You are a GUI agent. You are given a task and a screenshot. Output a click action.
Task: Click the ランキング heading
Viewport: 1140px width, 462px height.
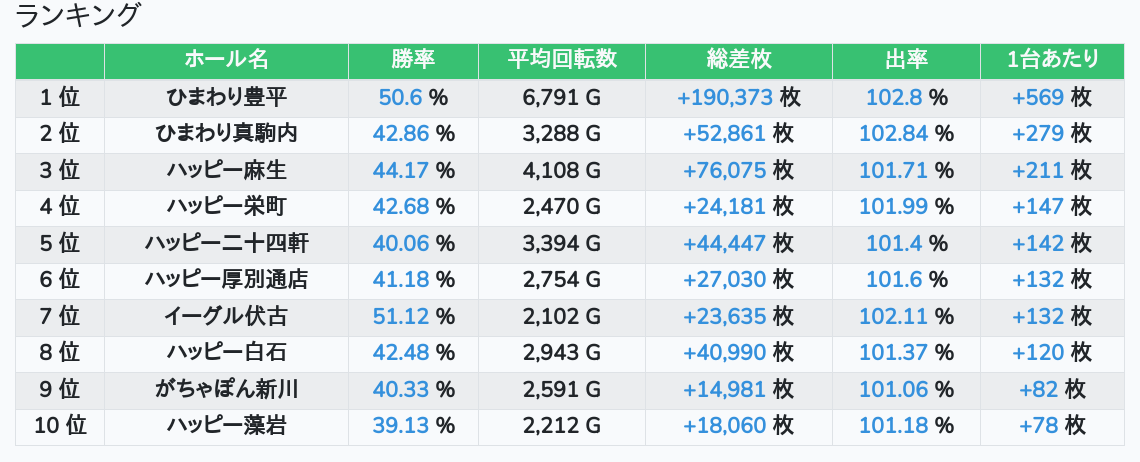pos(79,16)
